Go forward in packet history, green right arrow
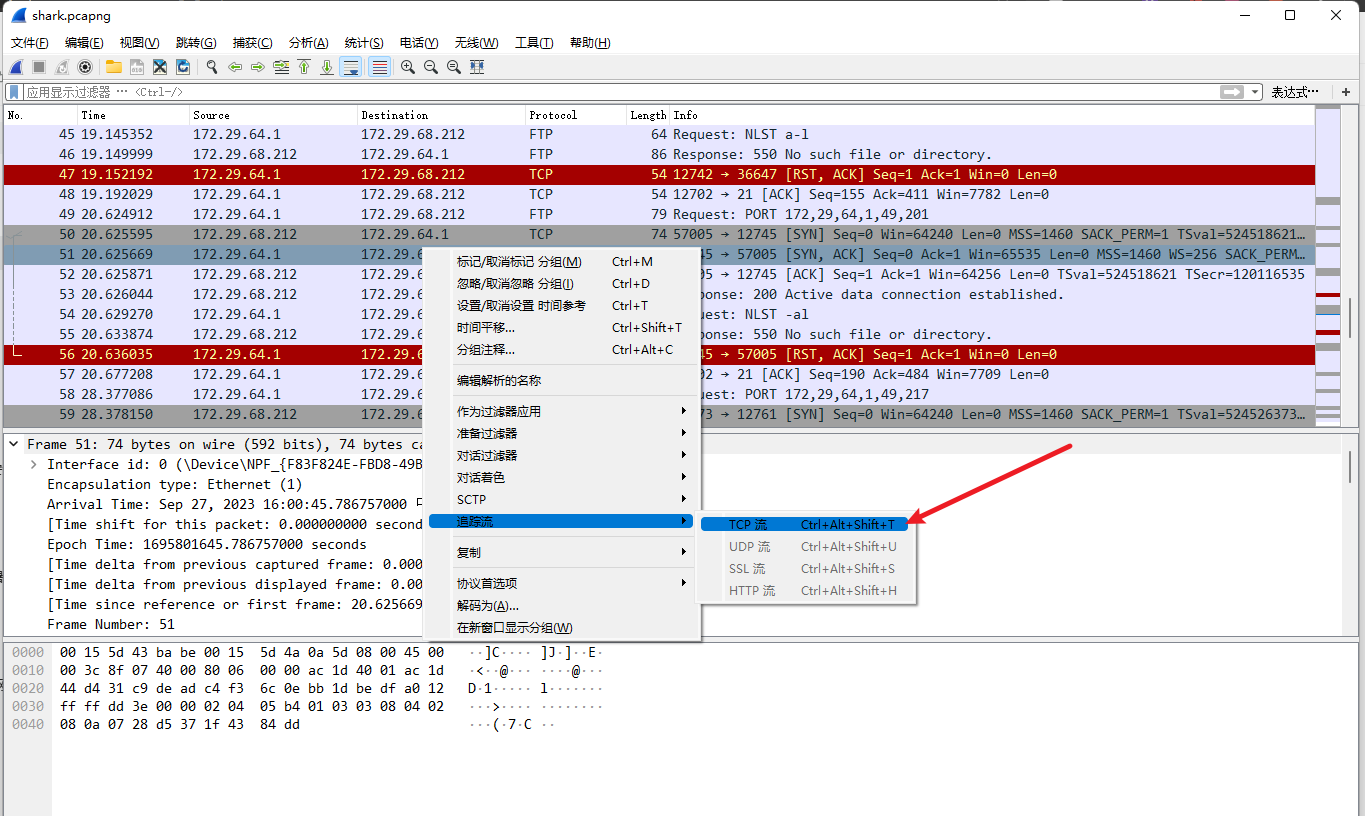1365x816 pixels. click(x=258, y=67)
